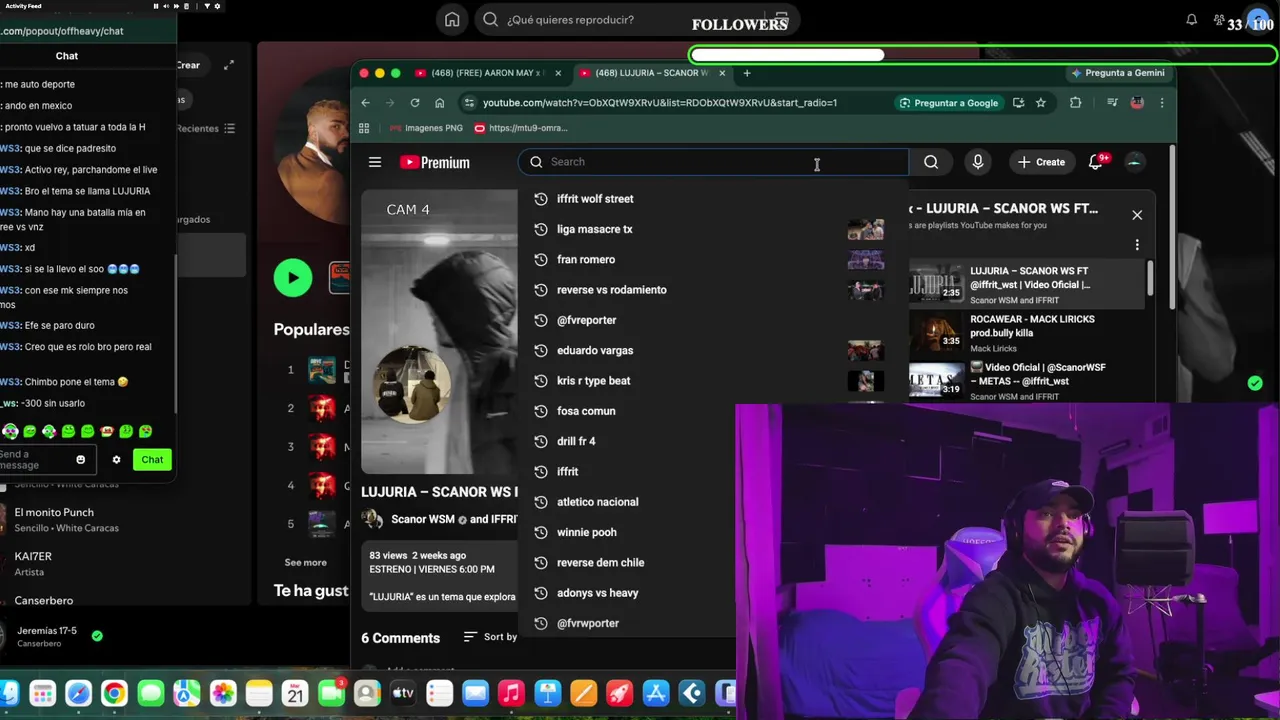The image size is (1280, 720).
Task: Open chat settings gear icon
Action: [x=116, y=460]
